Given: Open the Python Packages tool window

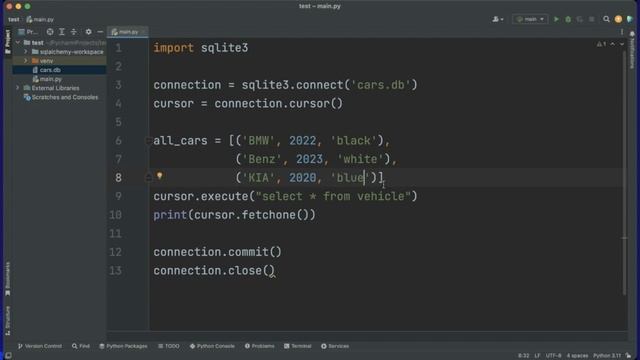Looking at the screenshot, I should point(123,346).
